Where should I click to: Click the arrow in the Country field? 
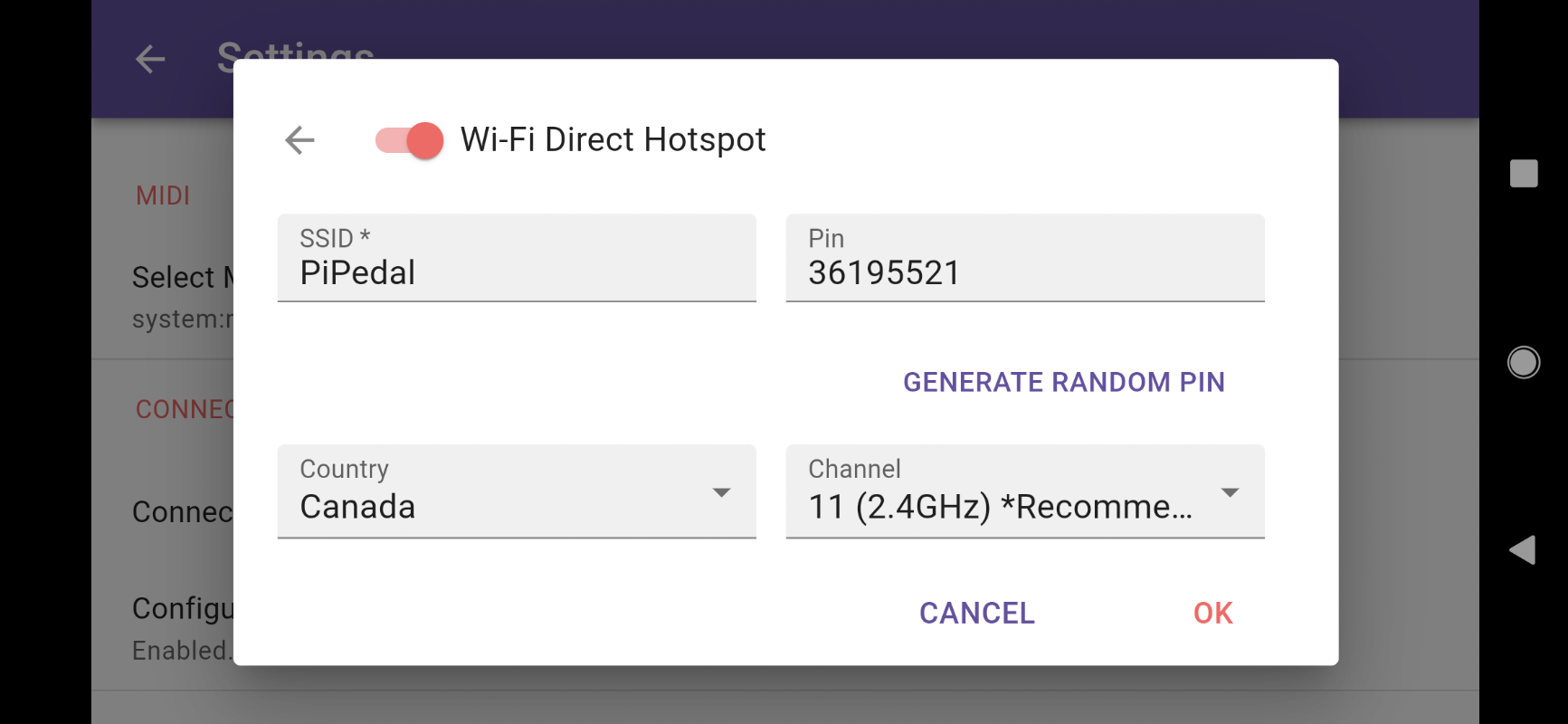[721, 492]
